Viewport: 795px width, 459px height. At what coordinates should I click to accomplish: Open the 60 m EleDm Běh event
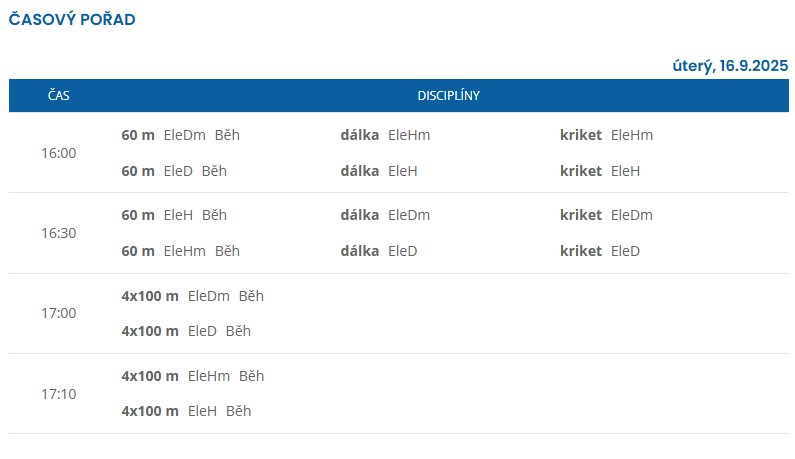180,135
